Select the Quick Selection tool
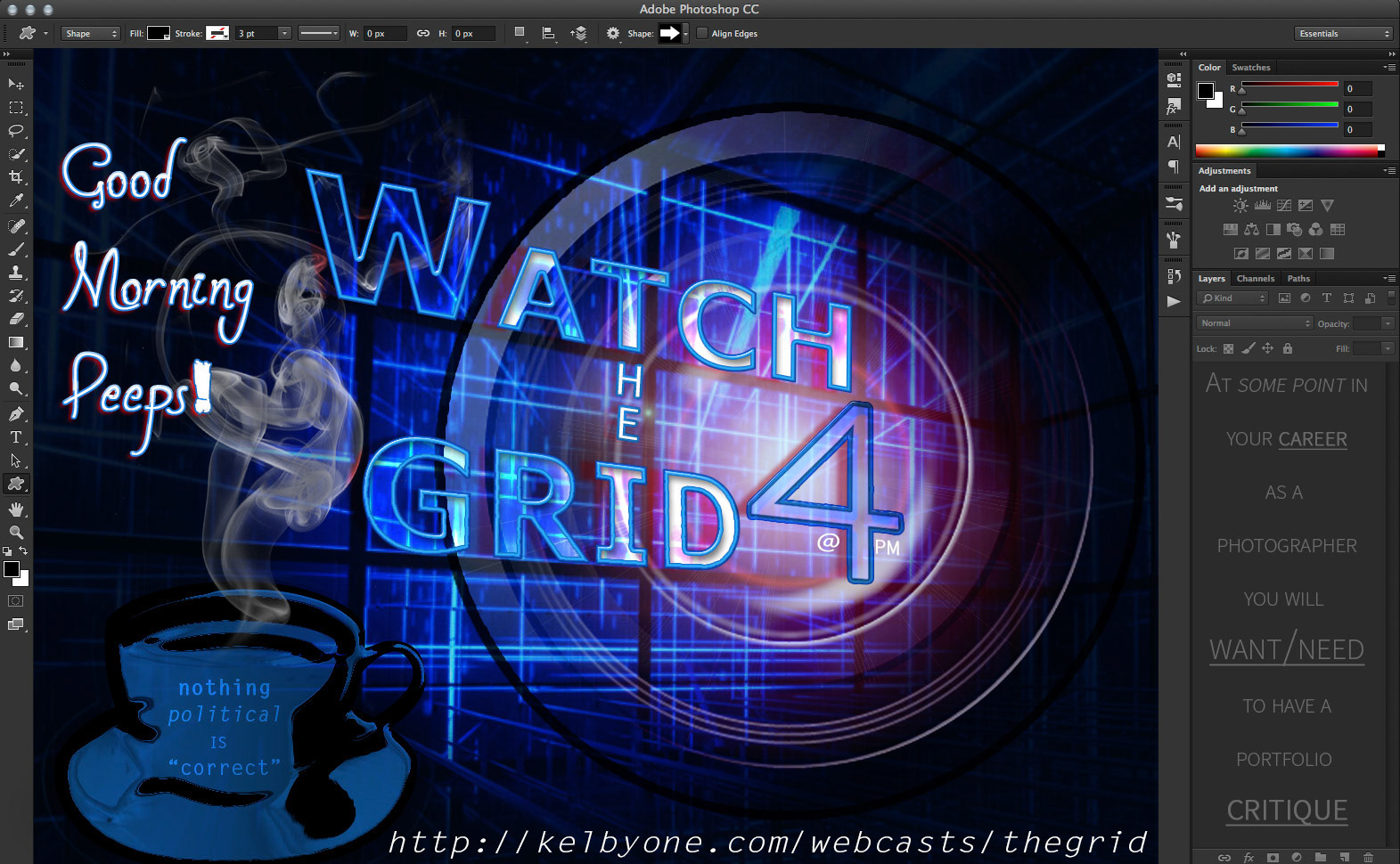 [16, 153]
